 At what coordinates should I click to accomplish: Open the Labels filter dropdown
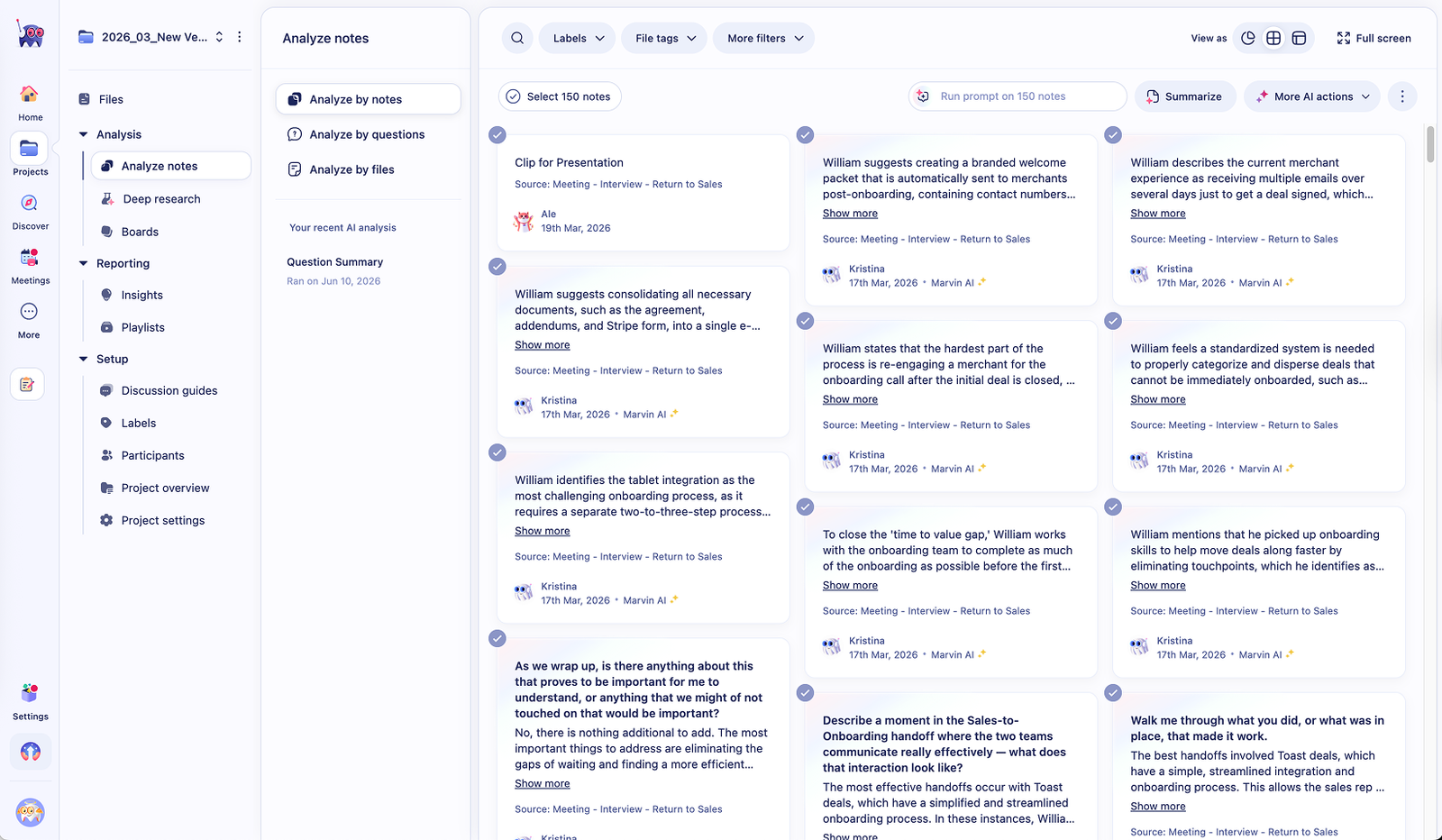[x=578, y=38]
